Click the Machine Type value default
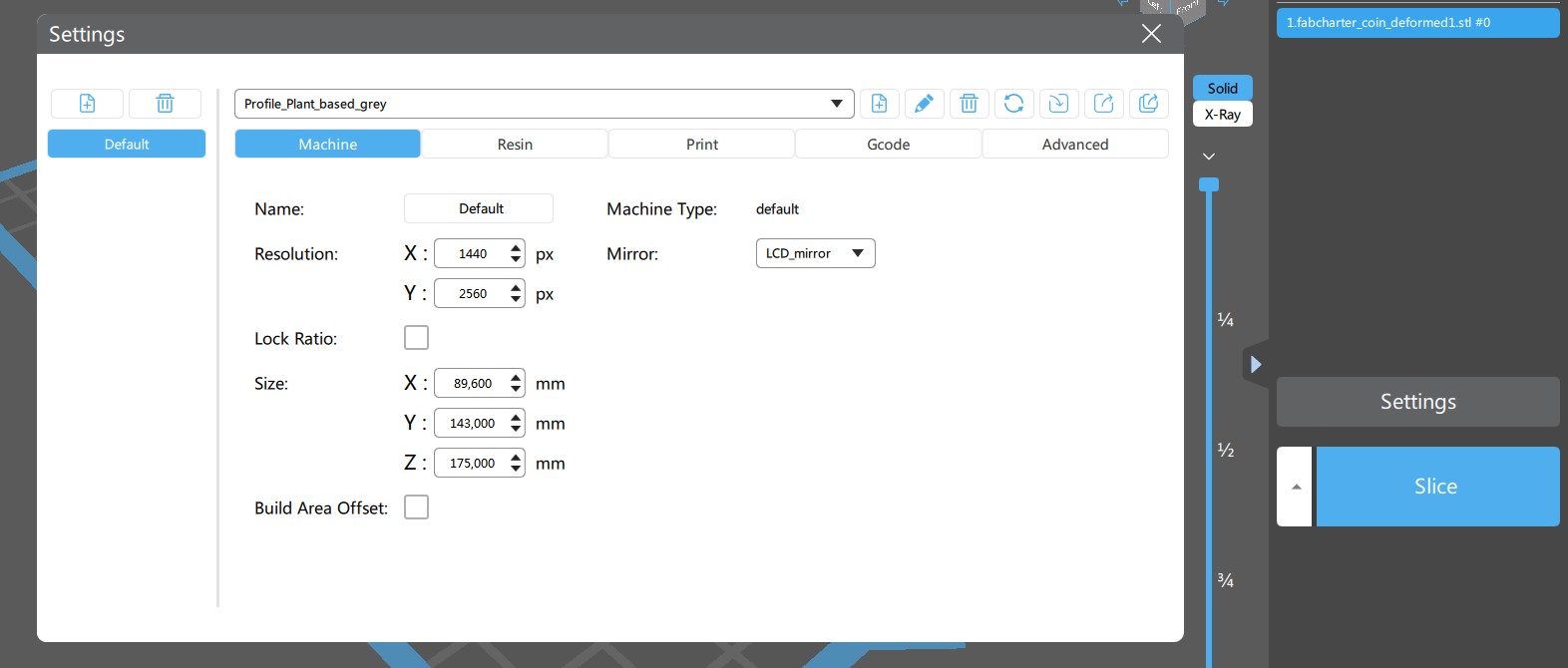 click(777, 209)
